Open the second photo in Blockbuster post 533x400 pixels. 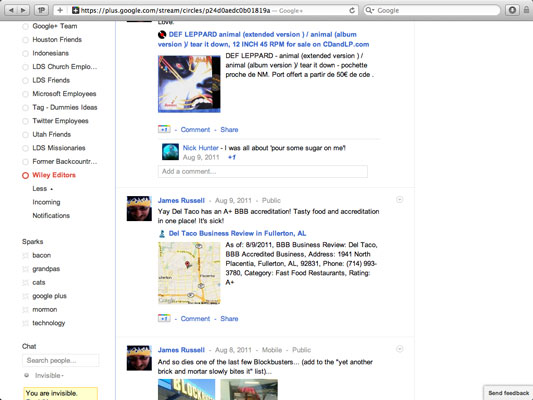coord(249,389)
